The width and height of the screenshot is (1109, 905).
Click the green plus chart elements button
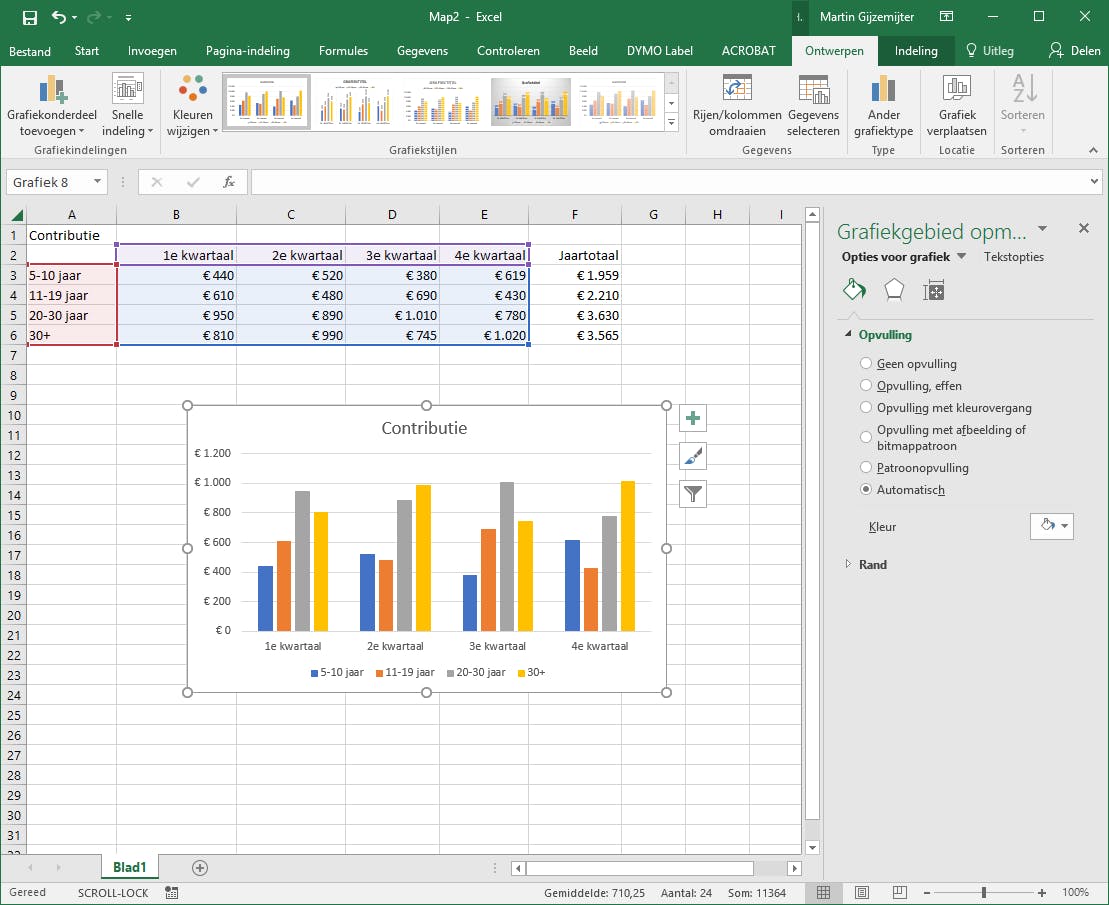(x=693, y=418)
